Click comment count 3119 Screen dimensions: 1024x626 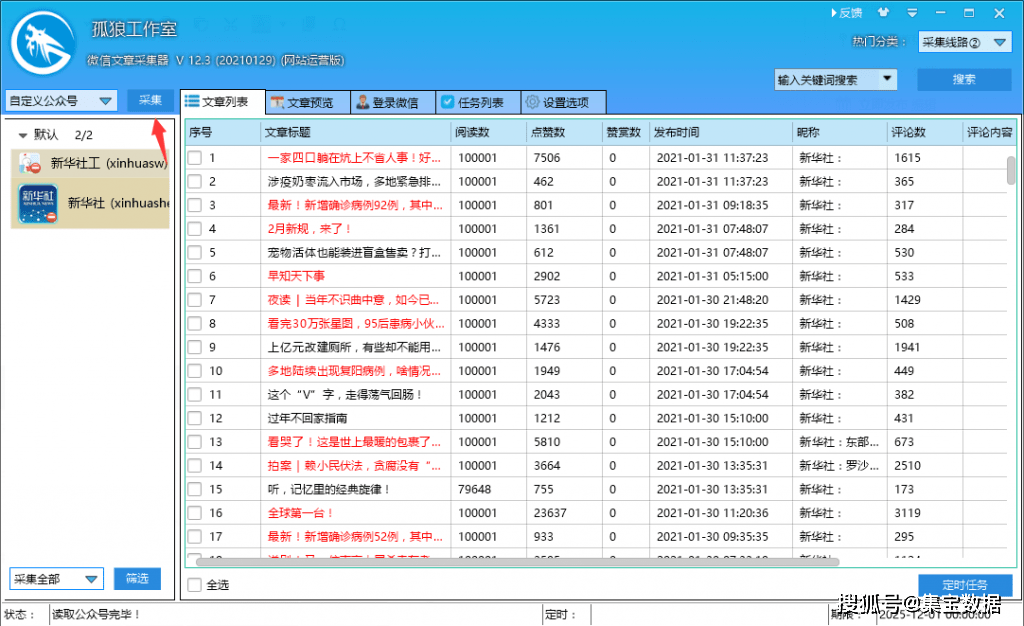(x=907, y=513)
